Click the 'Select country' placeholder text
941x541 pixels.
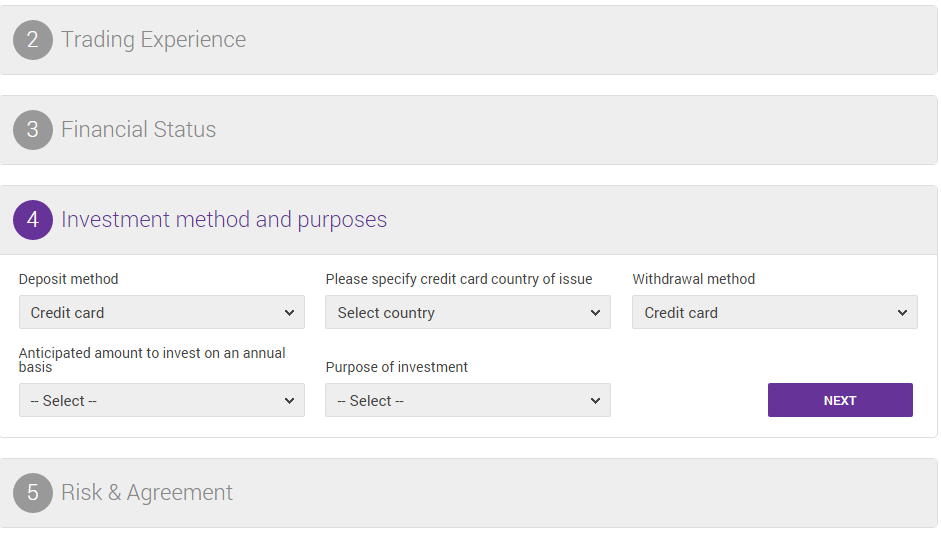click(386, 313)
